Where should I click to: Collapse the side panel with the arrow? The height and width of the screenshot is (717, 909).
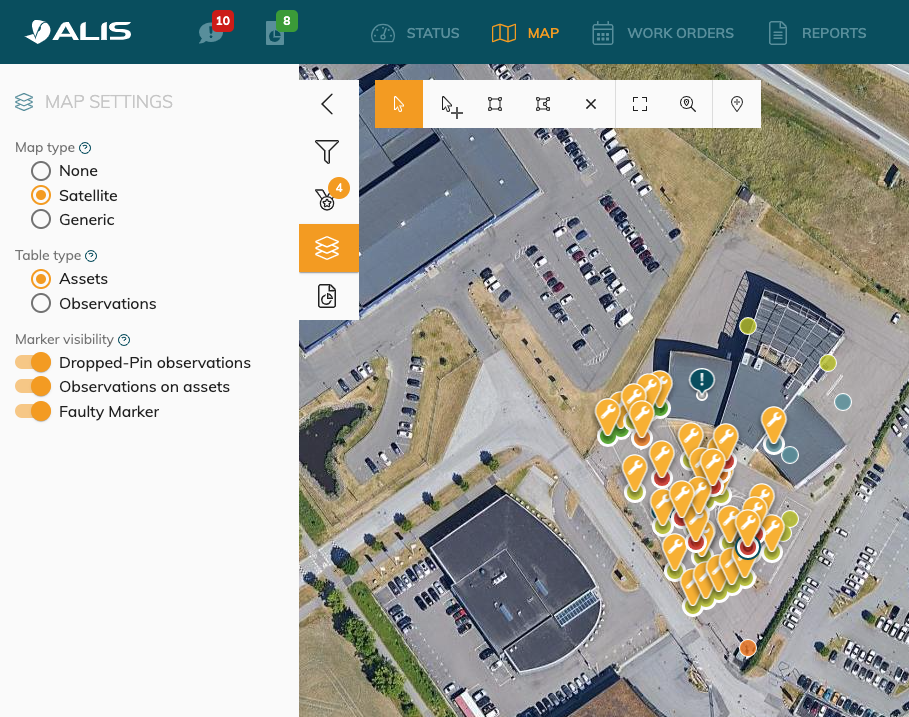327,104
